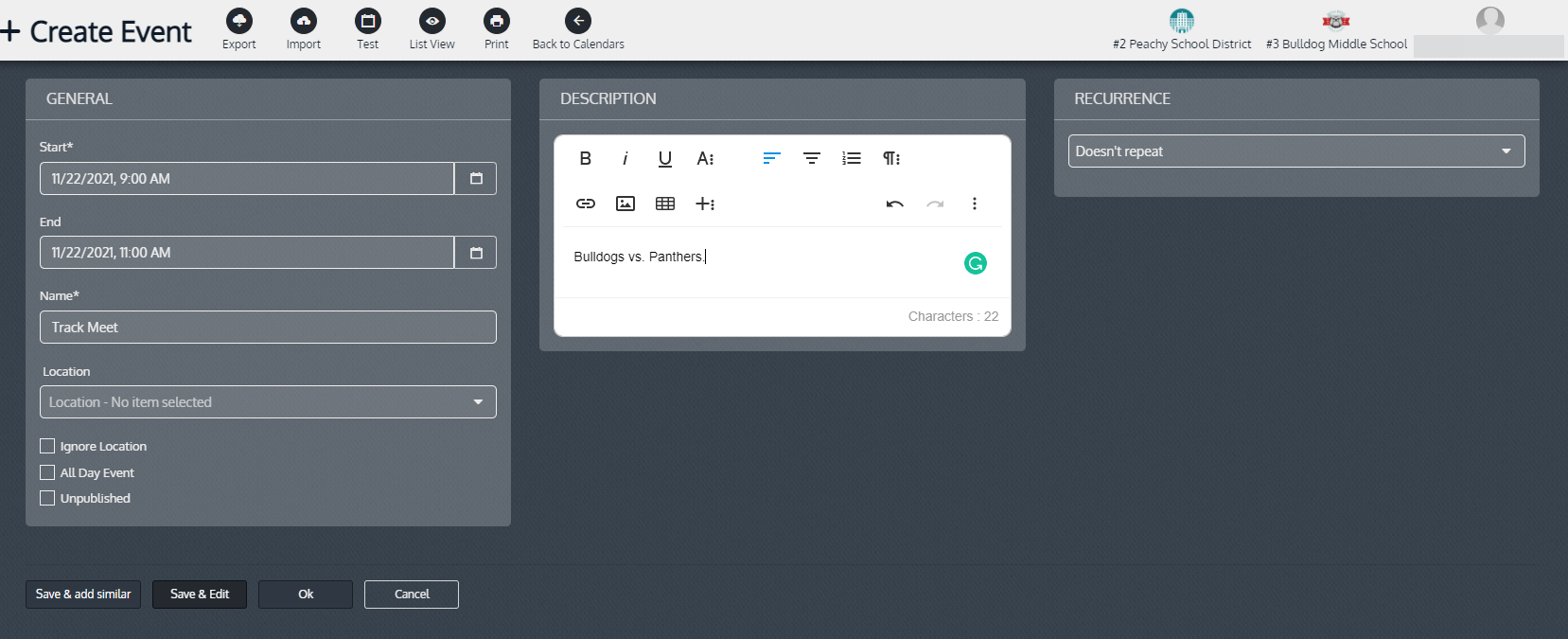Click the Print icon
1568x639 pixels.
497,21
